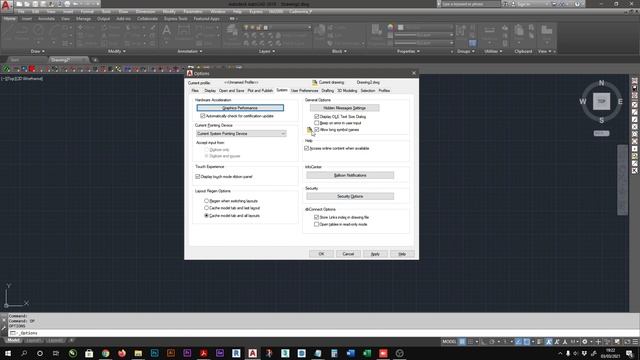The height and width of the screenshot is (360, 640).
Task: Open Word from the taskbar
Action: tap(350, 353)
